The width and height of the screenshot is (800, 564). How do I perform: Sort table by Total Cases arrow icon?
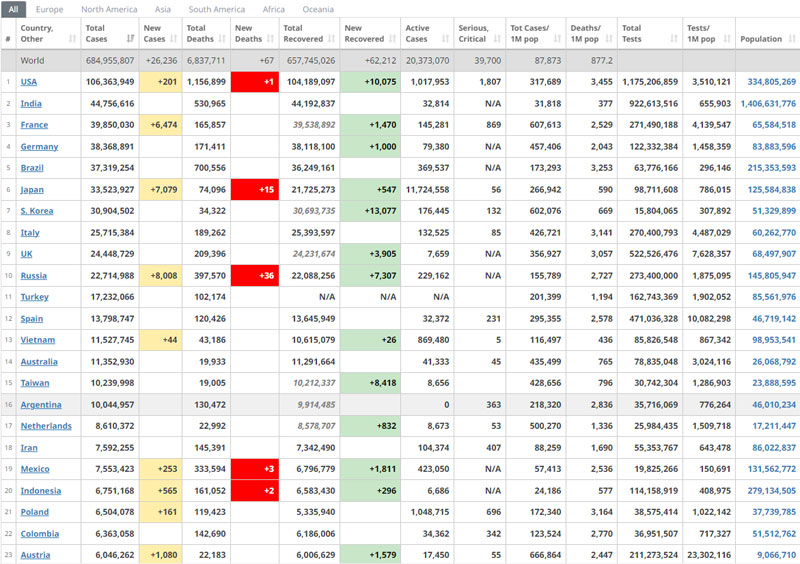(x=131, y=39)
